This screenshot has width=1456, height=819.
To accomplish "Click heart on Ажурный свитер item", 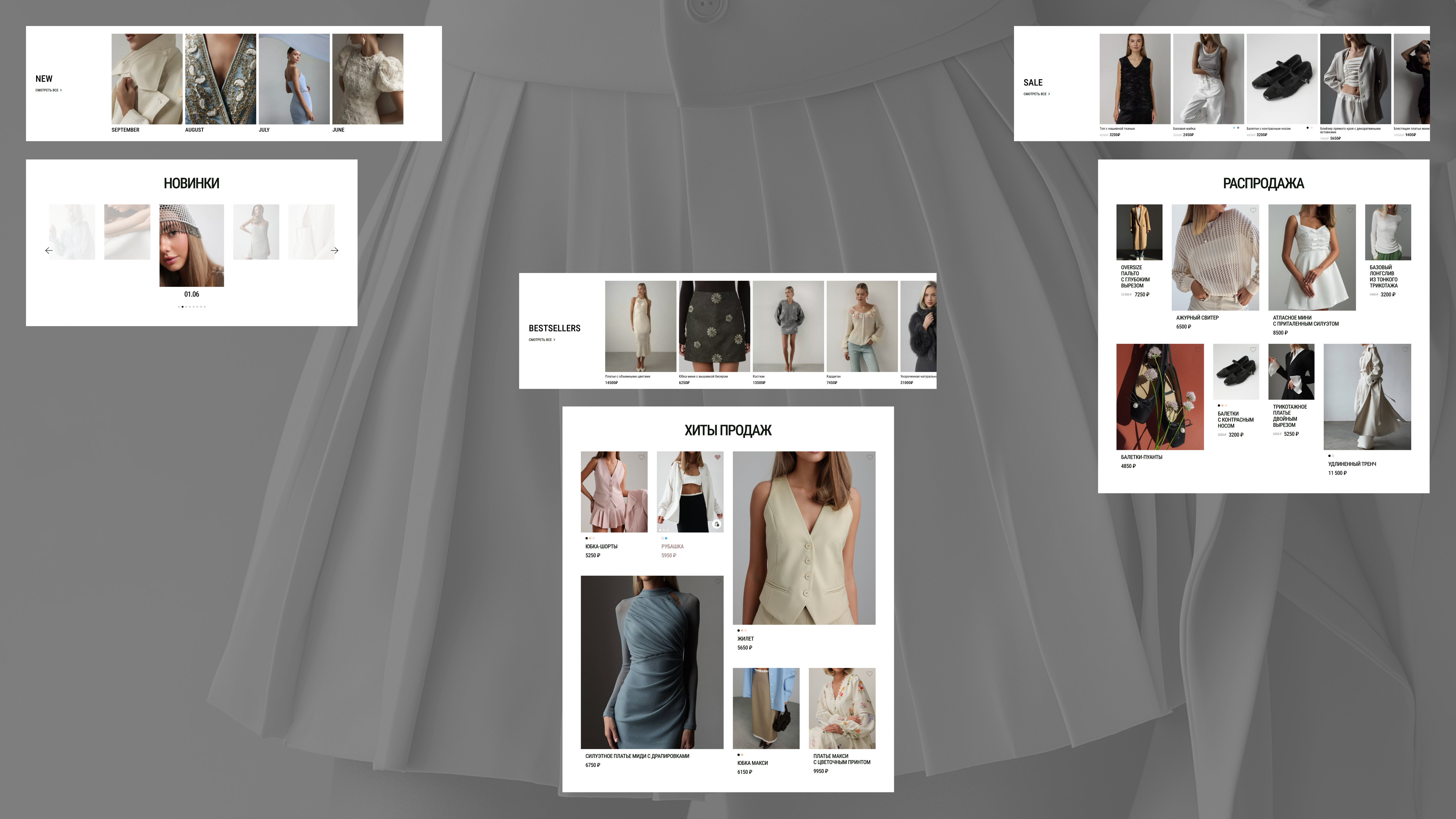I will 1253,210.
